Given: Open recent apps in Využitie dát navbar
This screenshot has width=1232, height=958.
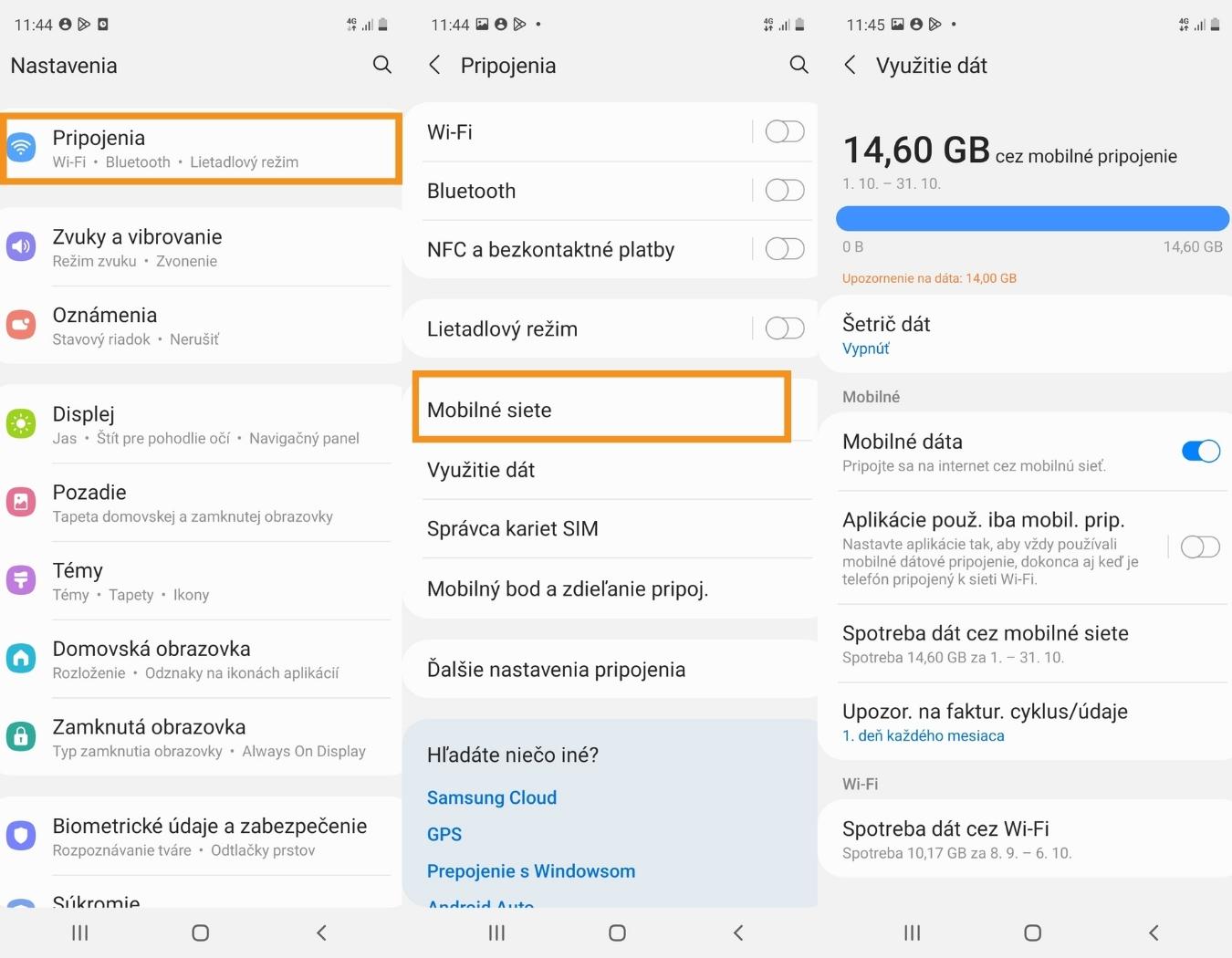Looking at the screenshot, I should [x=912, y=932].
